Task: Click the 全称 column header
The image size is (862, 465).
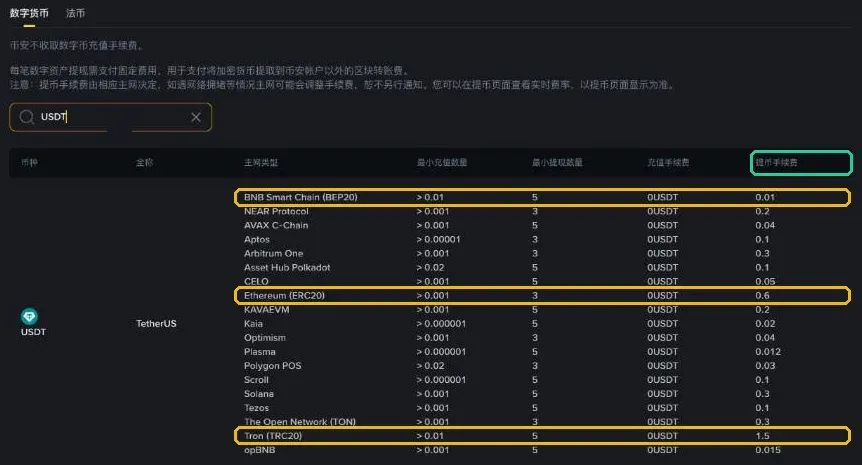Action: (x=145, y=162)
